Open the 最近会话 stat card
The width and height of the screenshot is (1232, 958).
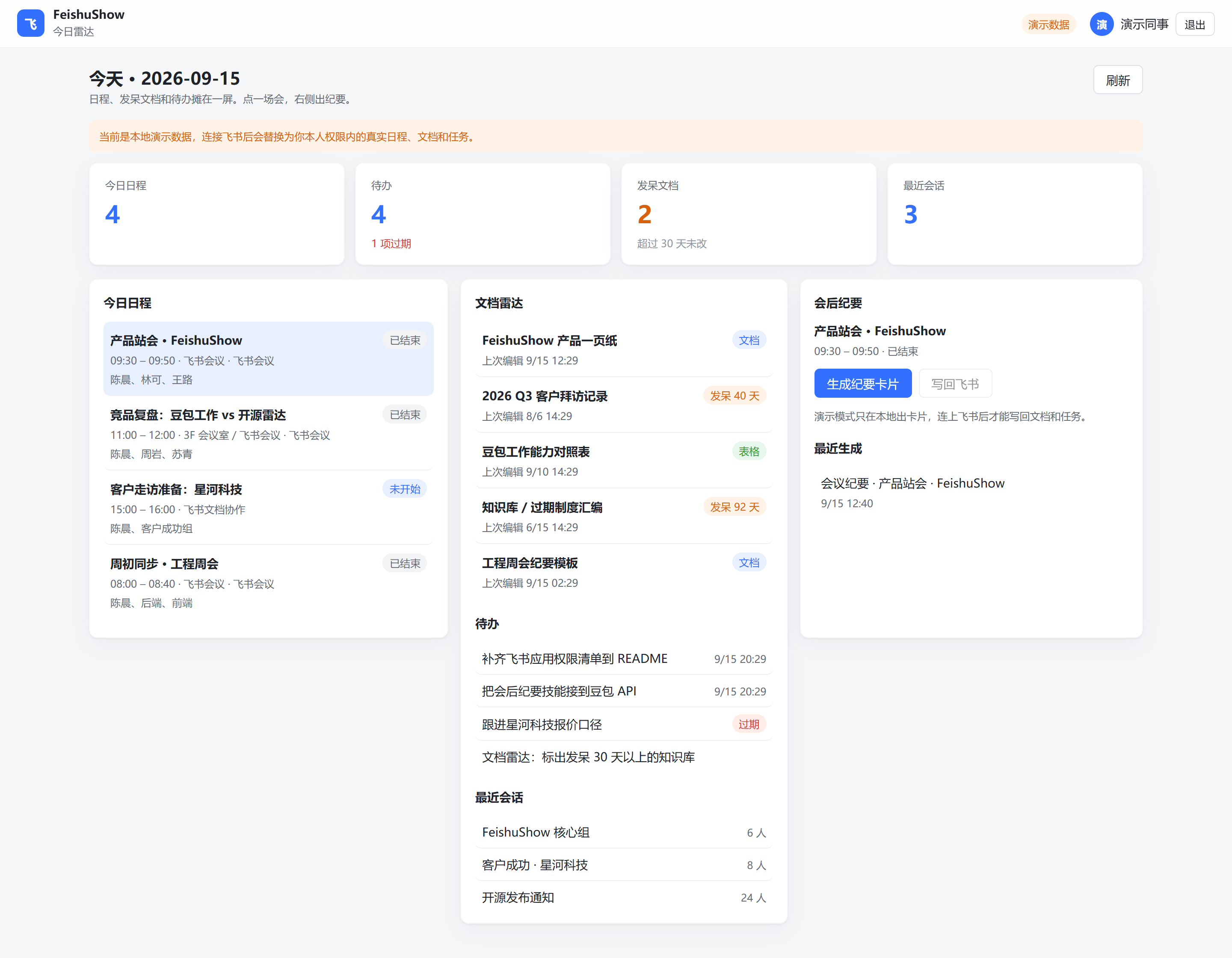point(1015,214)
